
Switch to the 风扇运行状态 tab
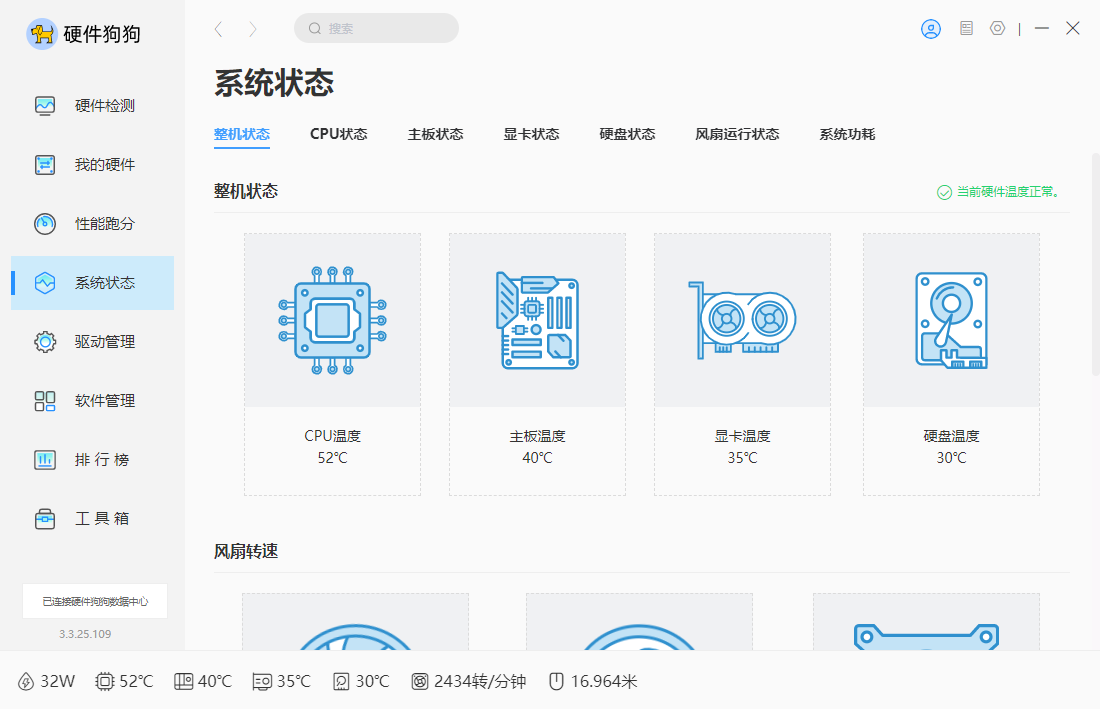[737, 134]
